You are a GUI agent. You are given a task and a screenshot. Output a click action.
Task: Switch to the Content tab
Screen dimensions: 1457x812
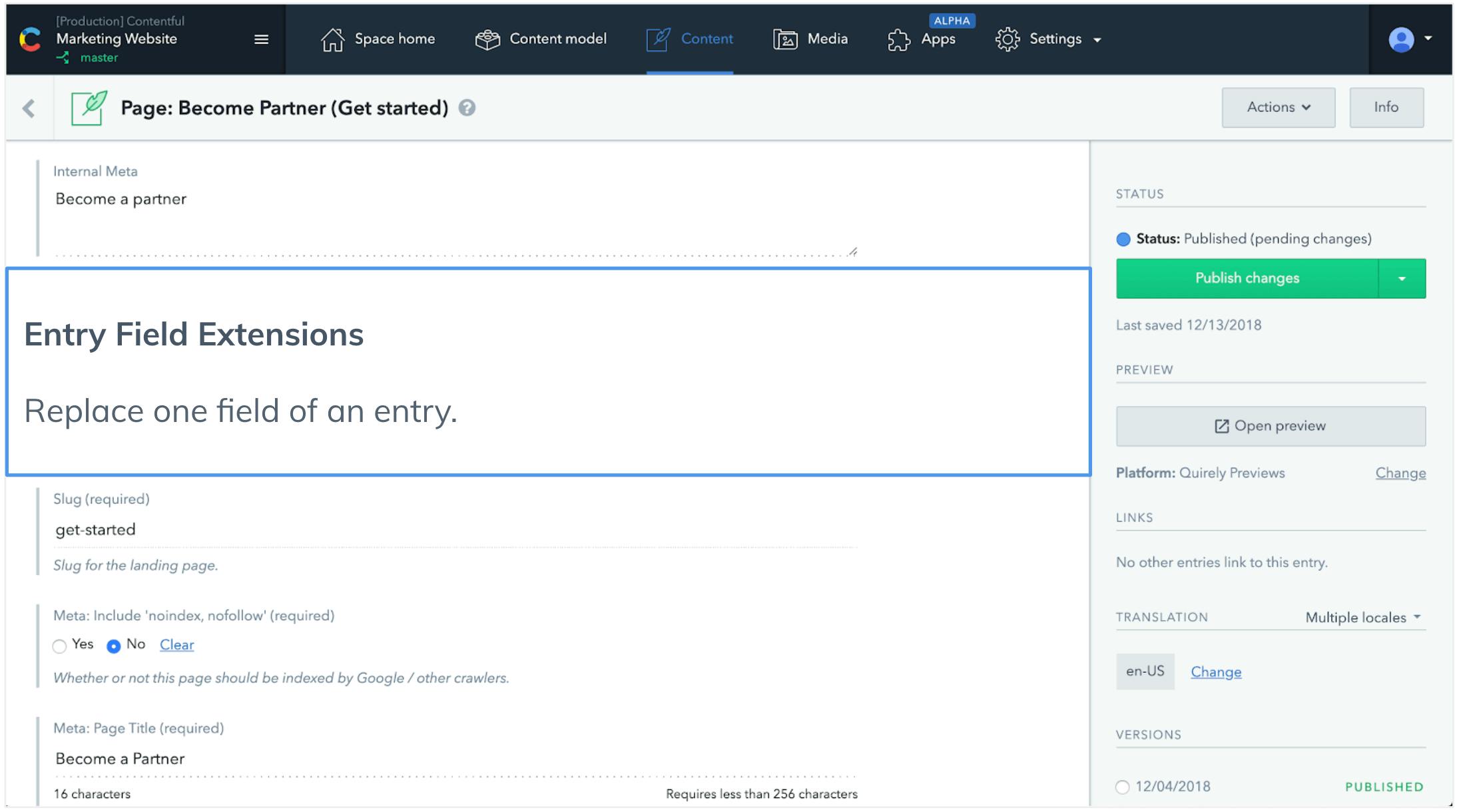pos(690,39)
